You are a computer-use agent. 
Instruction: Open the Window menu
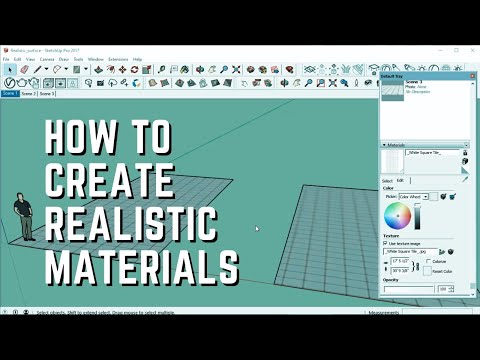pos(96,59)
